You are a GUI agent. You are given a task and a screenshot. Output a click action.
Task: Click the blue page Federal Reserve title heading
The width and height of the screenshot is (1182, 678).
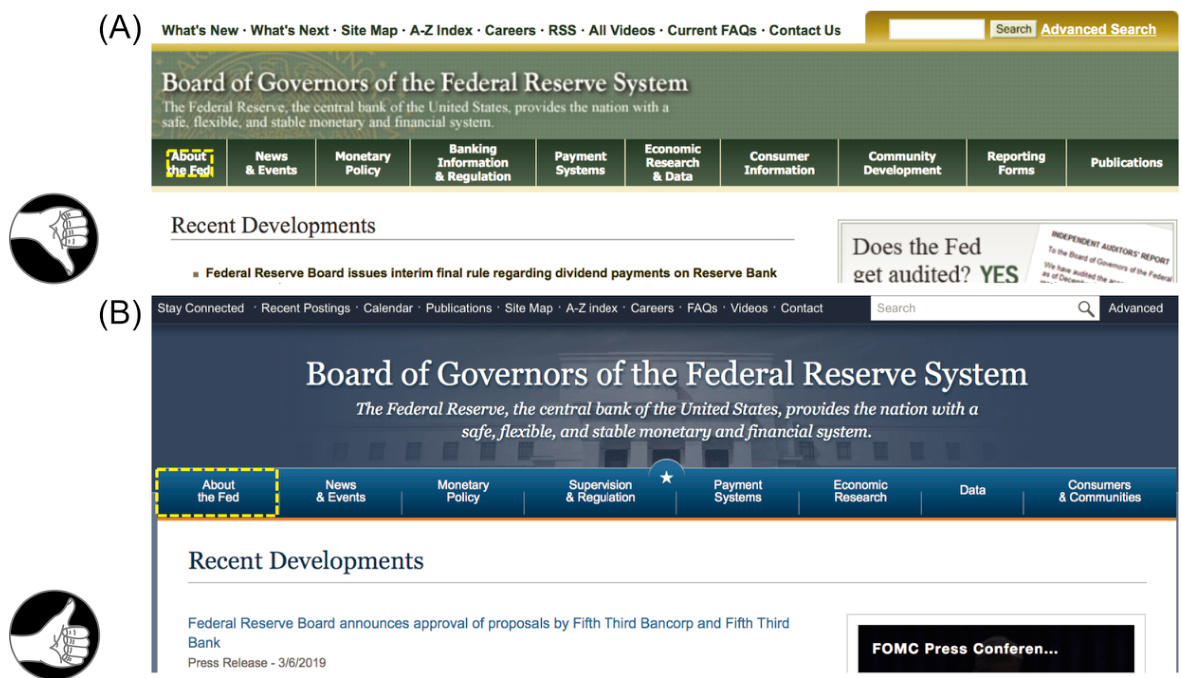pyautogui.click(x=666, y=374)
